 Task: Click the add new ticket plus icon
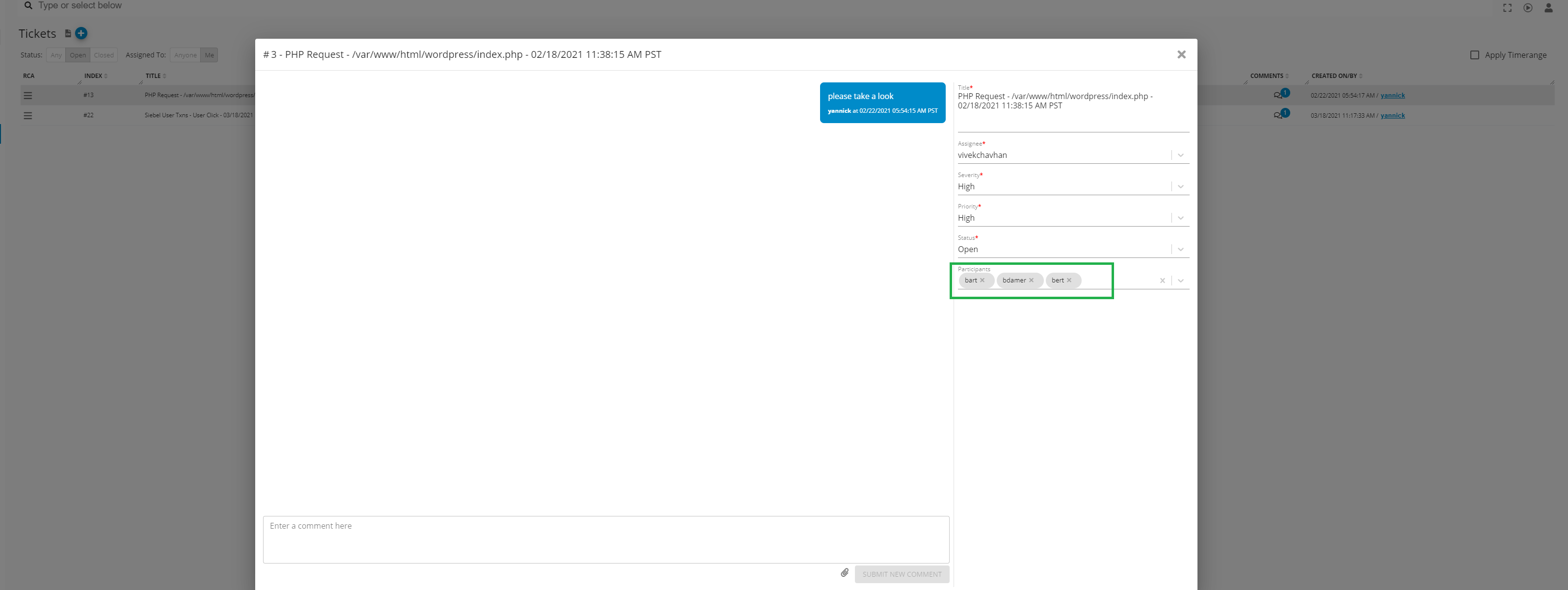(x=81, y=33)
